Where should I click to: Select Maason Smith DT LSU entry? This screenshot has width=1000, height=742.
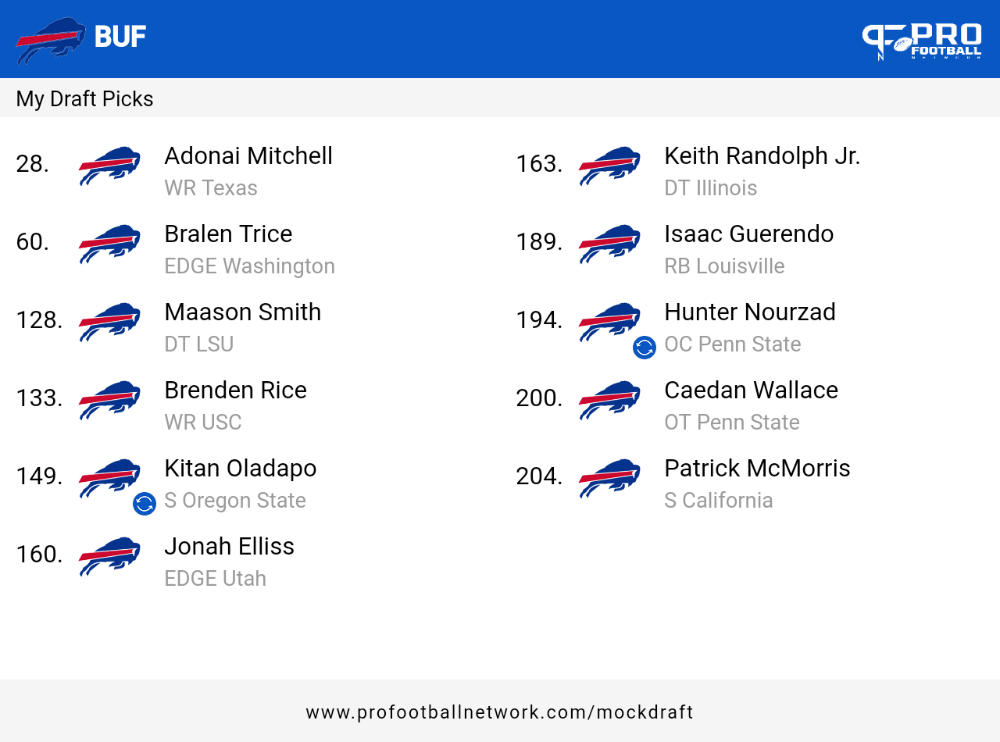tap(242, 327)
